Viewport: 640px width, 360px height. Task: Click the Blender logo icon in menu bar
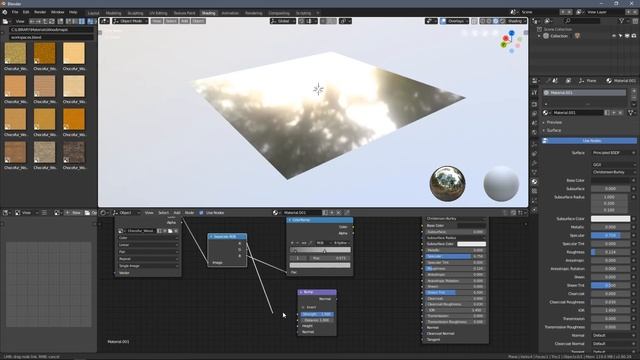pos(4,12)
